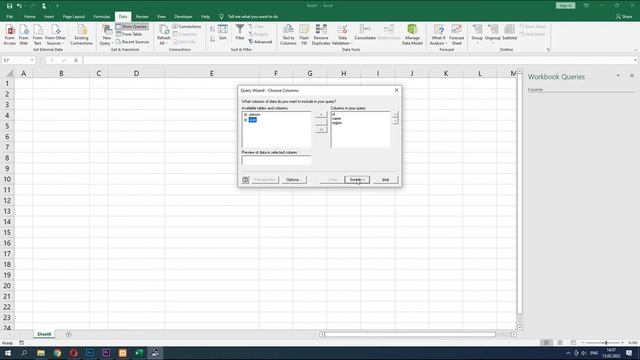
Task: Click Sort Z to A icon
Action: click(212, 39)
